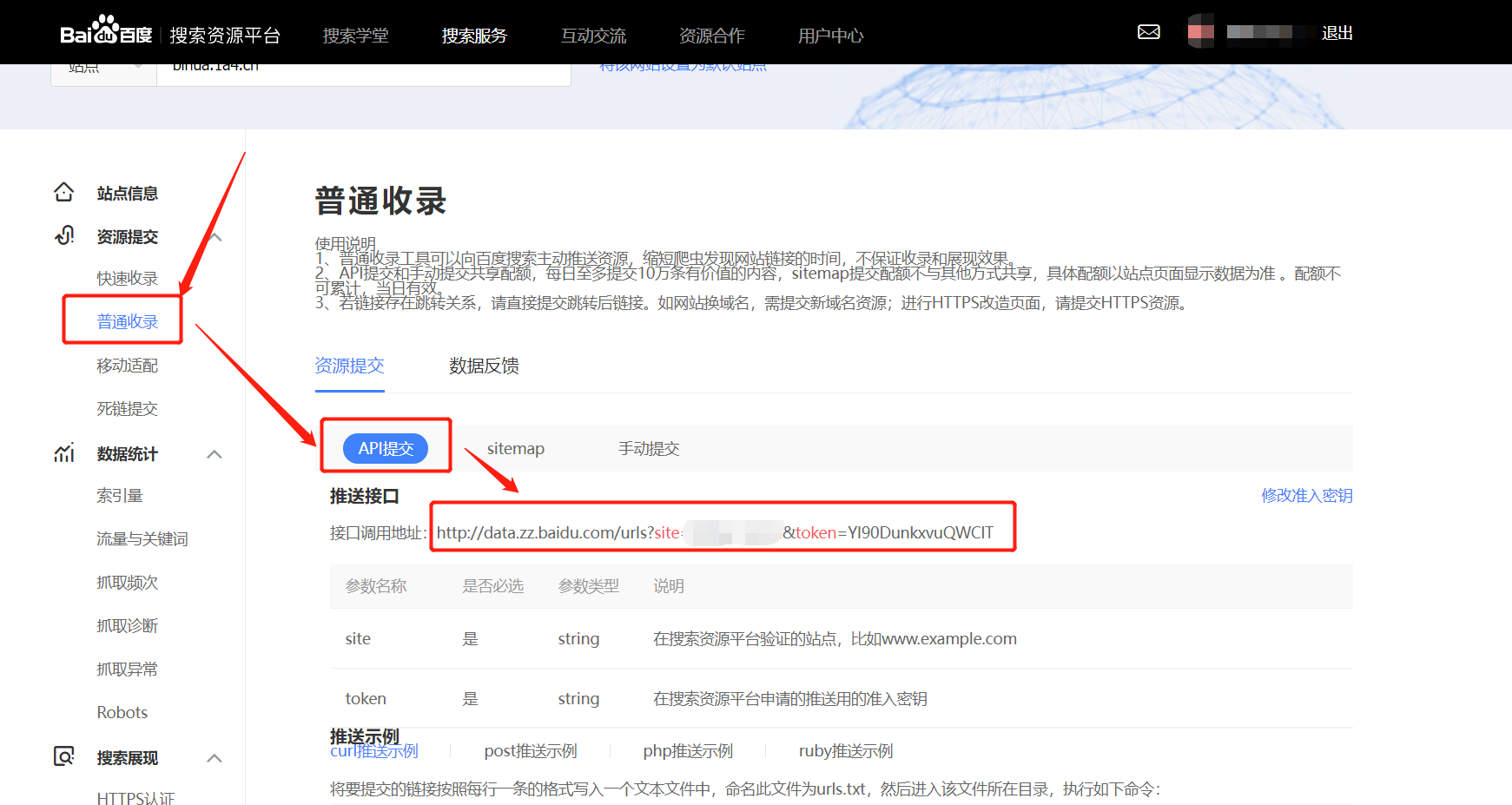The height and width of the screenshot is (805, 1512).
Task: Click the Baidu logo in header
Action: (105, 33)
